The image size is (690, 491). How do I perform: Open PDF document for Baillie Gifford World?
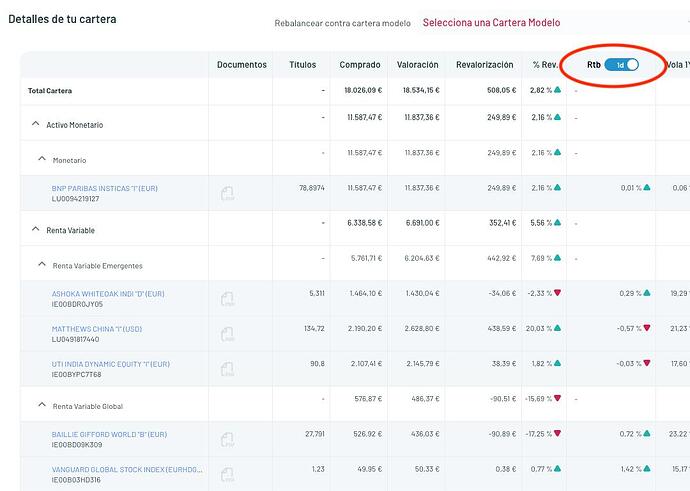tap(227, 440)
